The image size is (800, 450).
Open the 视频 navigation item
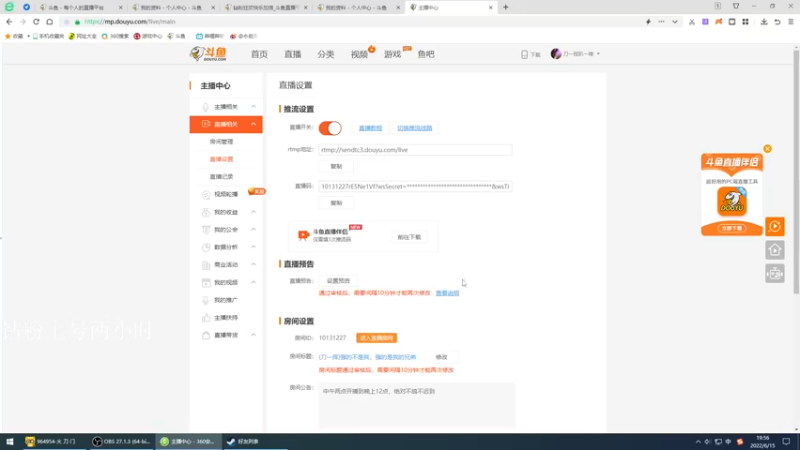coord(359,54)
